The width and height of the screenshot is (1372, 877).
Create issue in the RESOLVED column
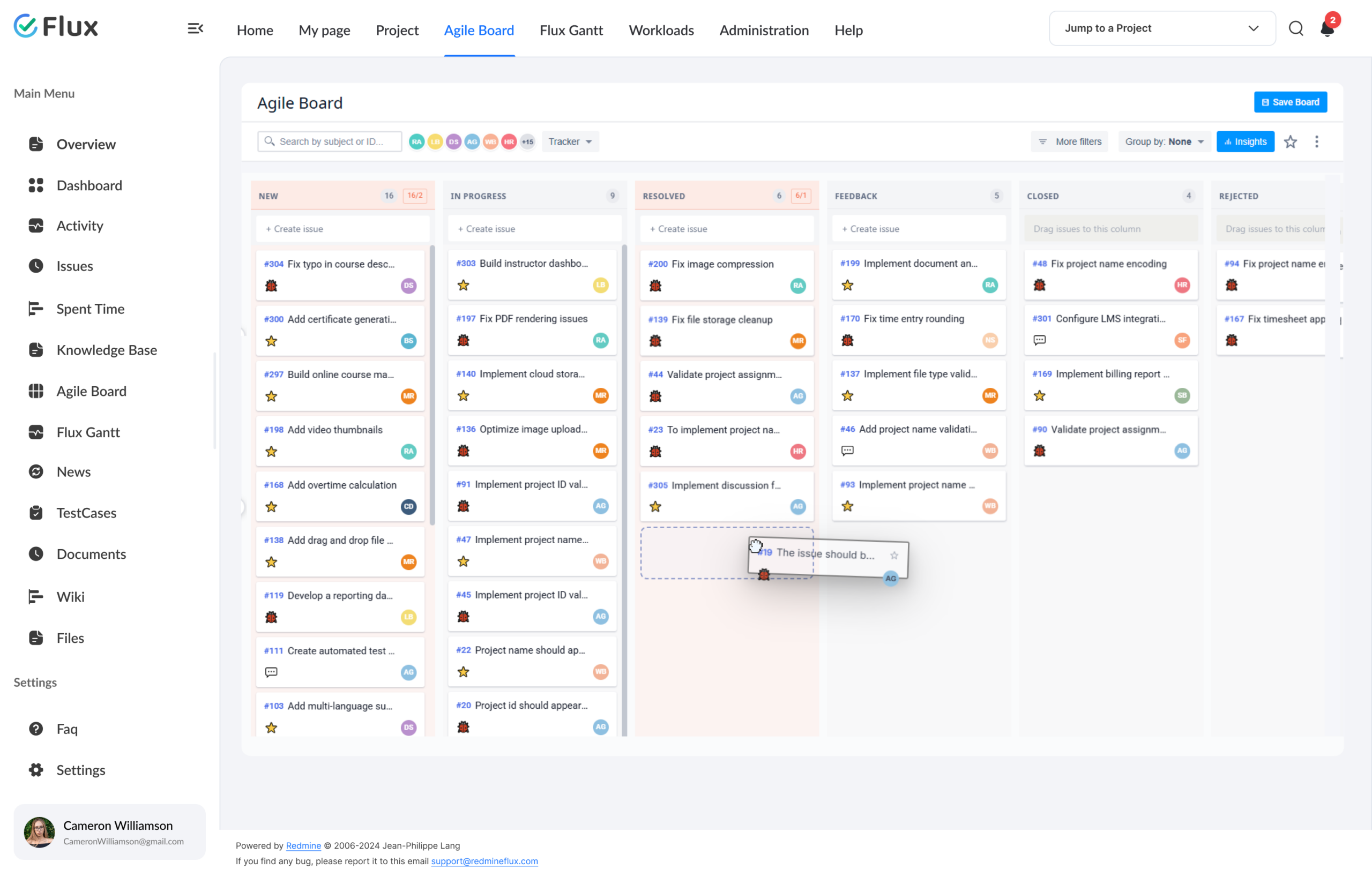(726, 228)
